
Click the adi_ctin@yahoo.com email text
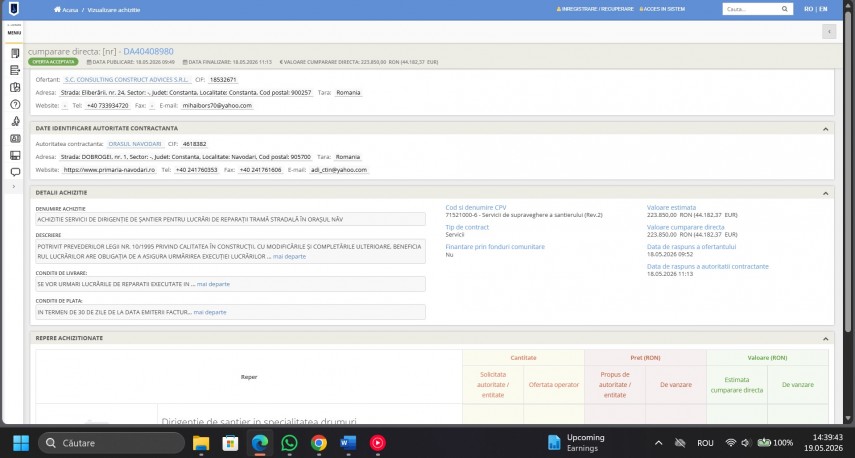click(339, 170)
